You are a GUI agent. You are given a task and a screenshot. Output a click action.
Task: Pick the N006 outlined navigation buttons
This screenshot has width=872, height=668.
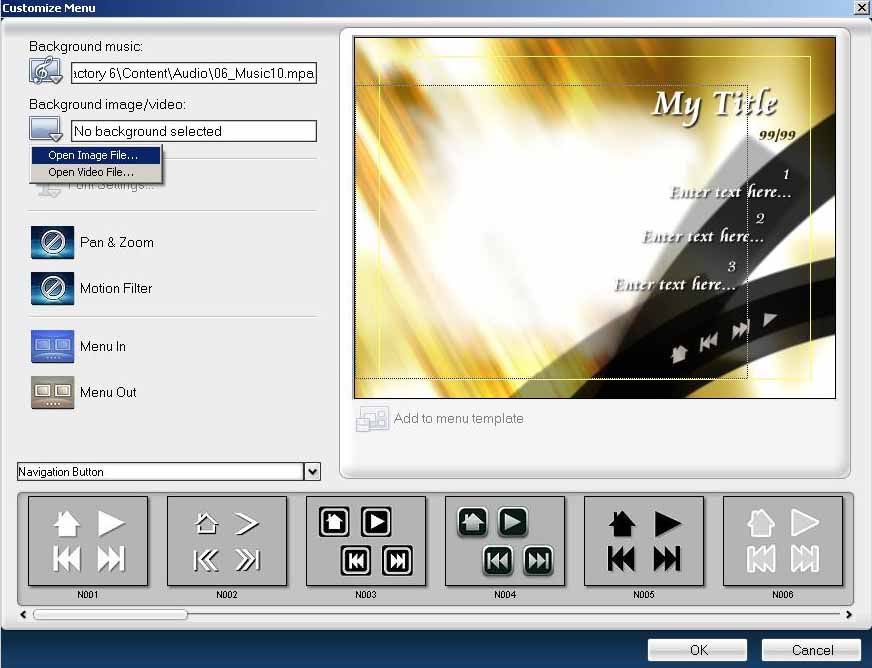click(x=783, y=541)
